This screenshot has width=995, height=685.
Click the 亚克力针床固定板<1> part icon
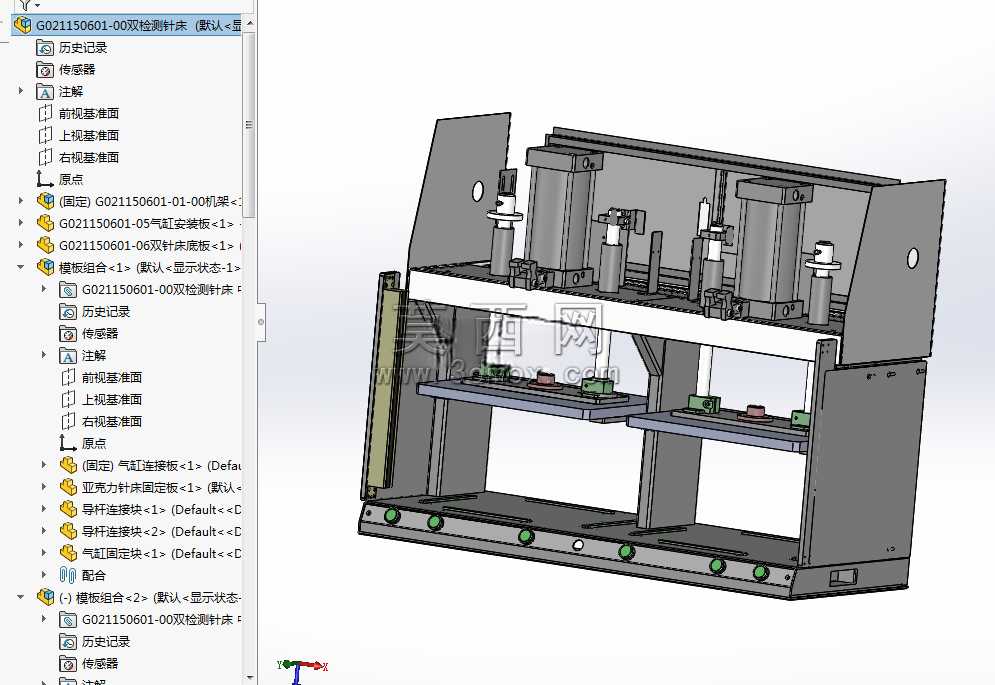click(x=68, y=488)
